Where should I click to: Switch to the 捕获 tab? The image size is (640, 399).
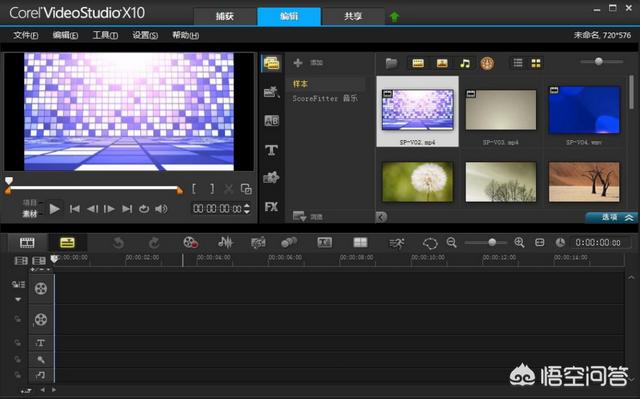(x=225, y=16)
